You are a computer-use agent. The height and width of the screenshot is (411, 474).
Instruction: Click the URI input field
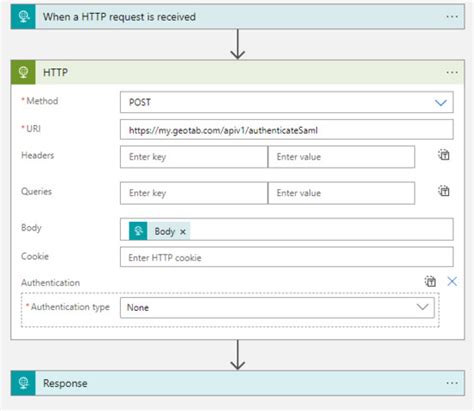click(x=287, y=130)
